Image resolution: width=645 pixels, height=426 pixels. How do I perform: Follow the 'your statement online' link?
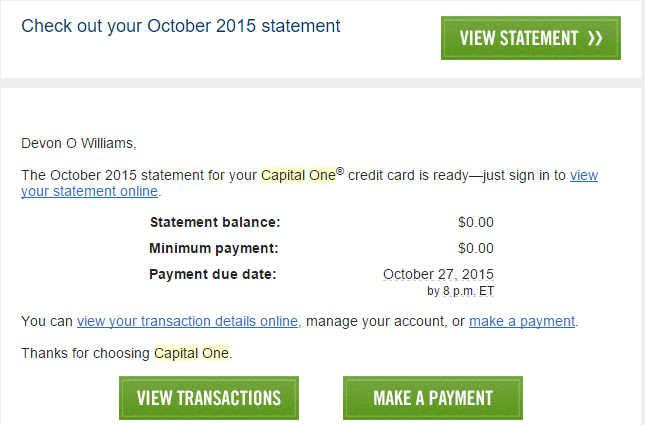pos(89,191)
